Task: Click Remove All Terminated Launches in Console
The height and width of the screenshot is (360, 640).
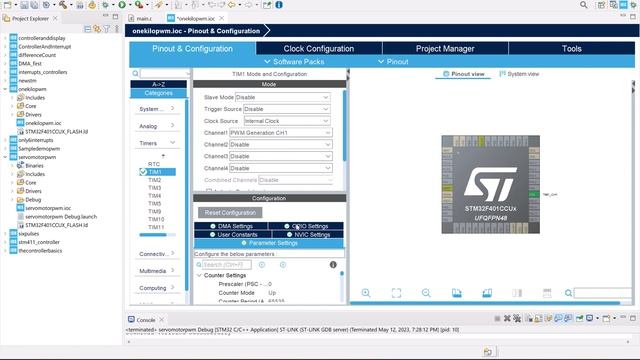Action: pos(517,318)
